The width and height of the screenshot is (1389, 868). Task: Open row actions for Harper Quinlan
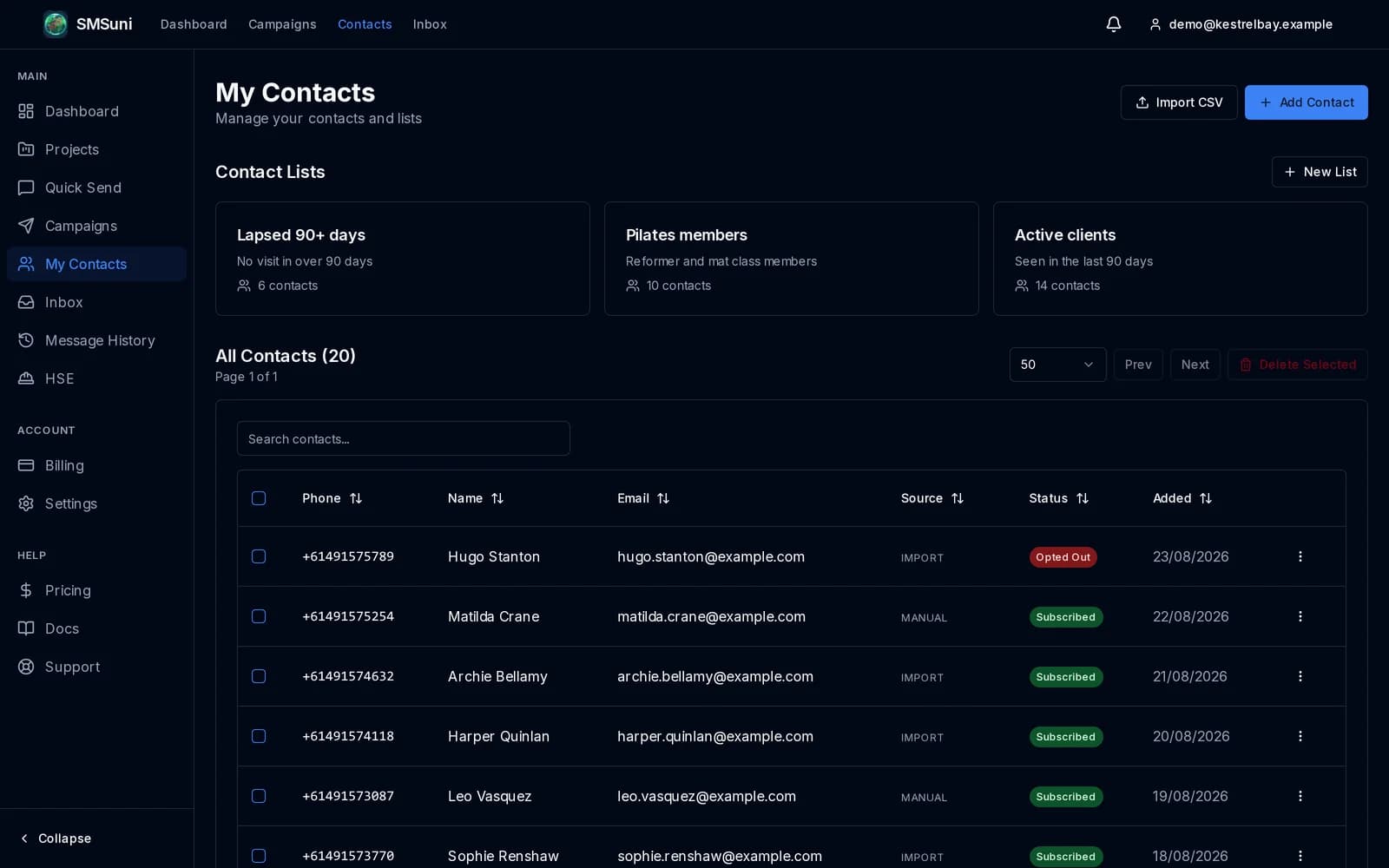1300,736
